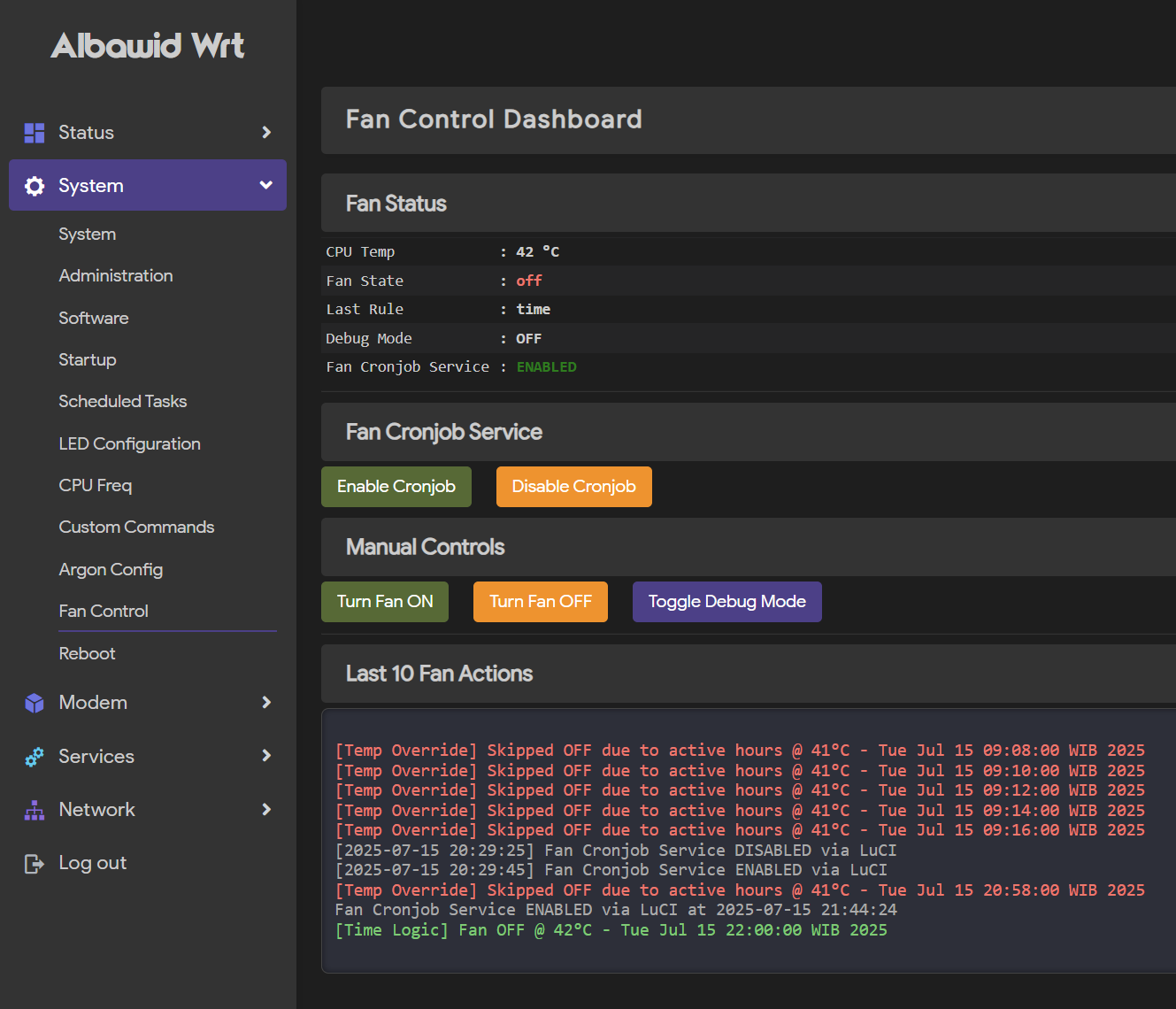Click the Modem cube icon

click(35, 703)
